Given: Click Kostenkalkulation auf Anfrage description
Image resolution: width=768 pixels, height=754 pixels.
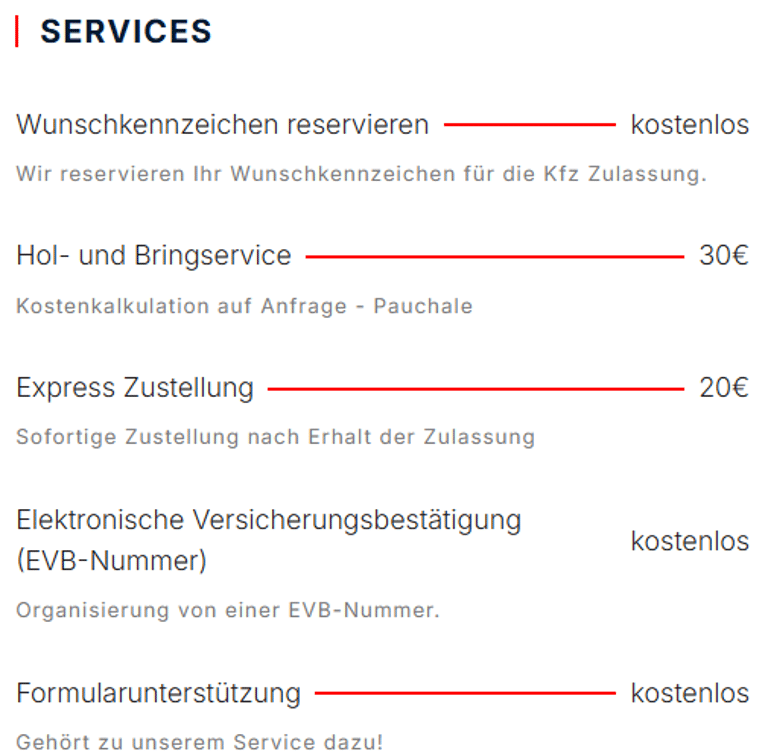Looking at the screenshot, I should coord(244,306).
